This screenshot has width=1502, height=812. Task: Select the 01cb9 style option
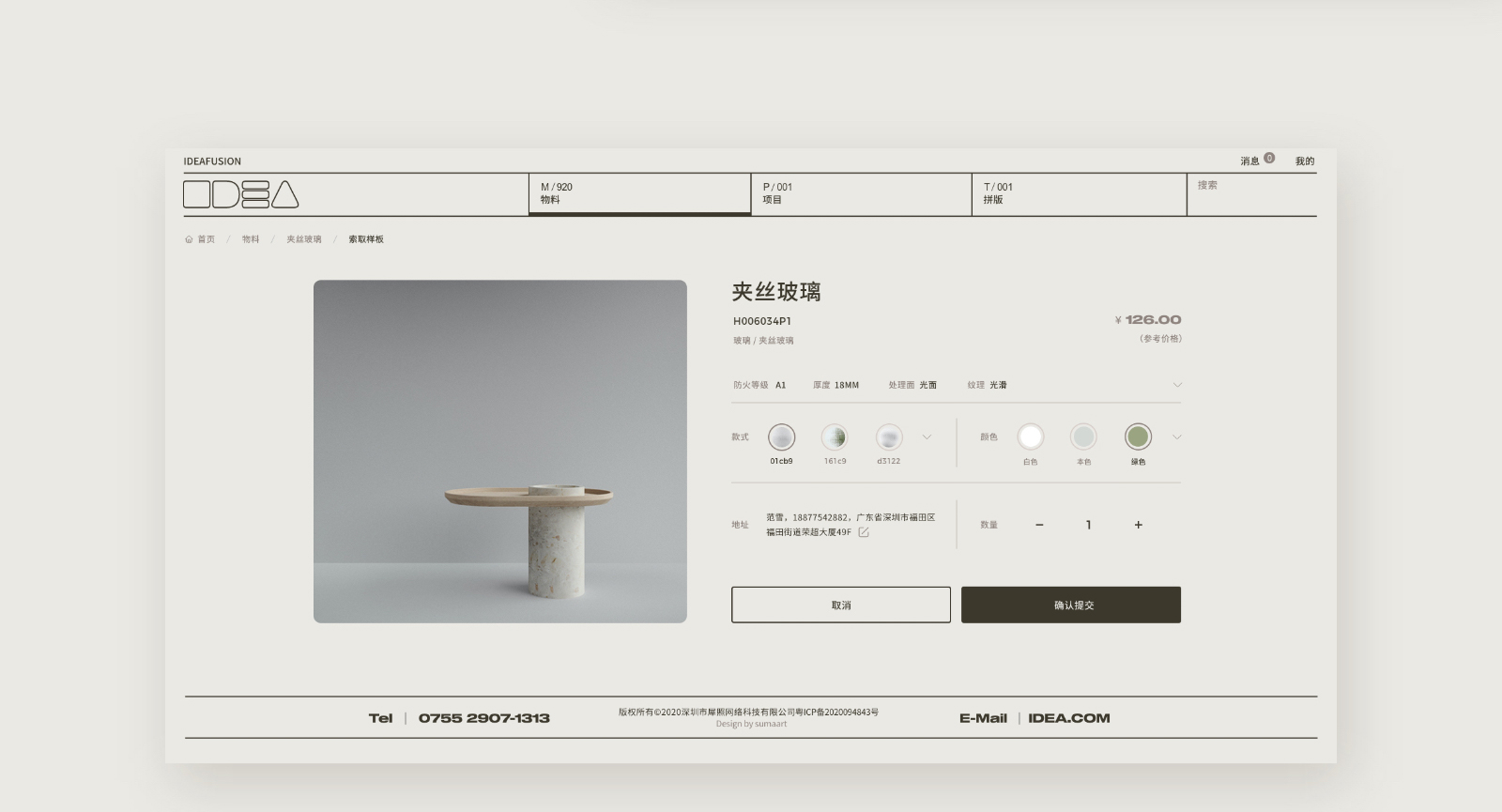tap(781, 437)
